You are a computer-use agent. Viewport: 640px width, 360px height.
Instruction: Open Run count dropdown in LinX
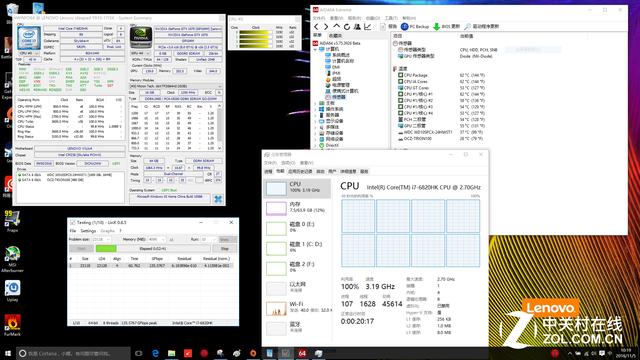pos(208,240)
